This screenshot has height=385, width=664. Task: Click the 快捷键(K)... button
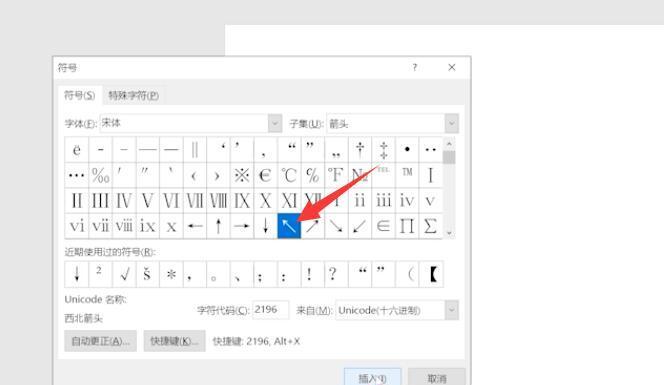pos(174,341)
